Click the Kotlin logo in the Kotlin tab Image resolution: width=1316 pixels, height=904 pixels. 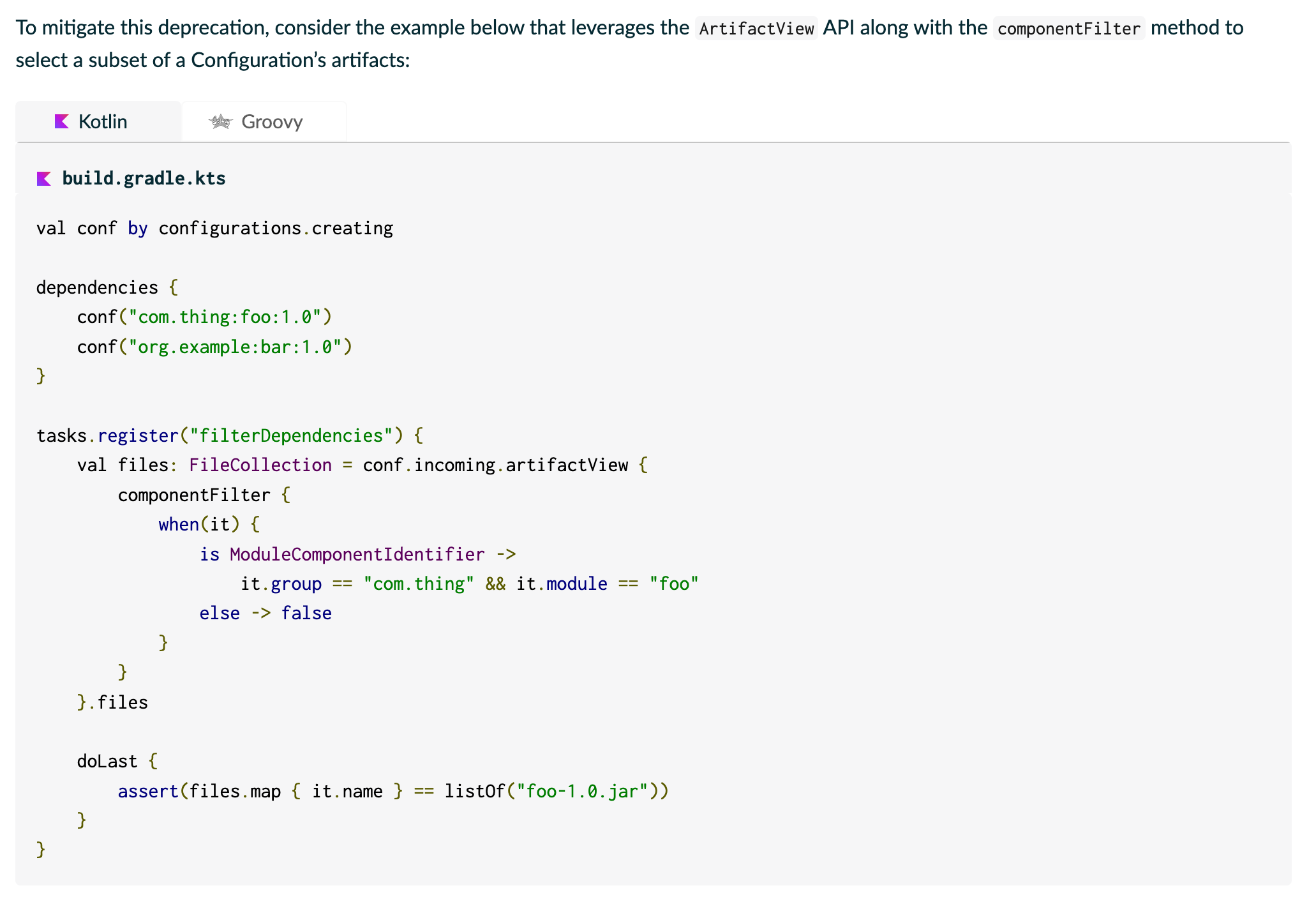61,121
